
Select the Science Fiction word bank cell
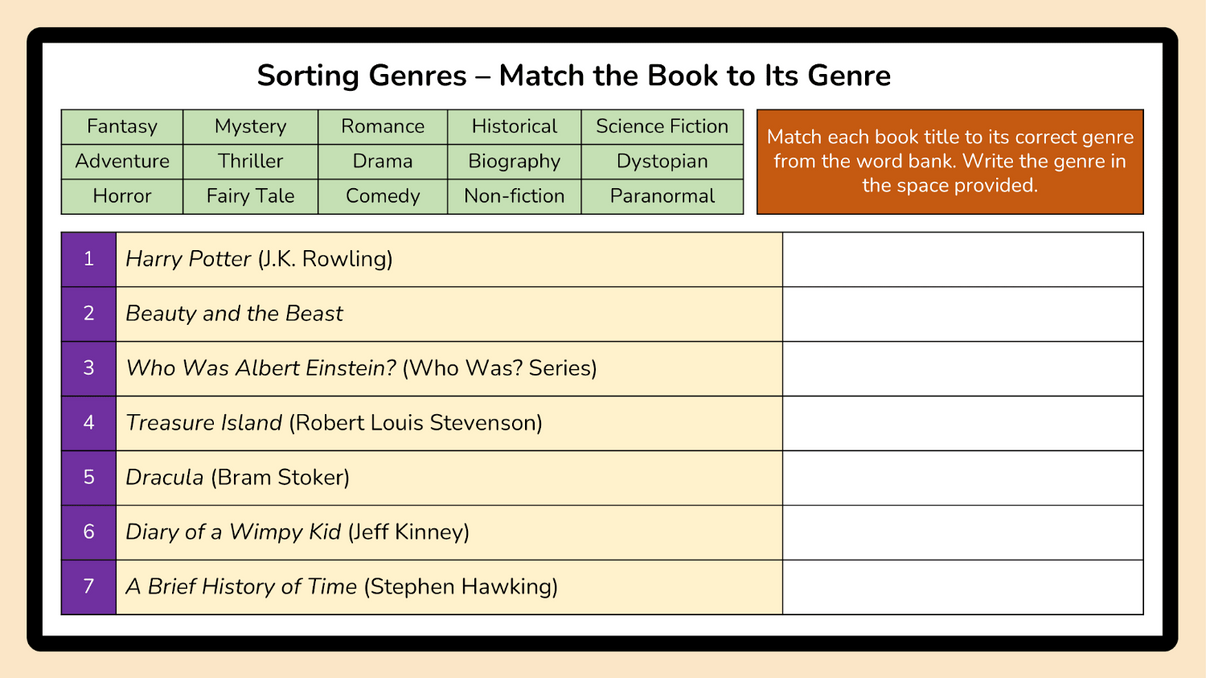(x=662, y=126)
